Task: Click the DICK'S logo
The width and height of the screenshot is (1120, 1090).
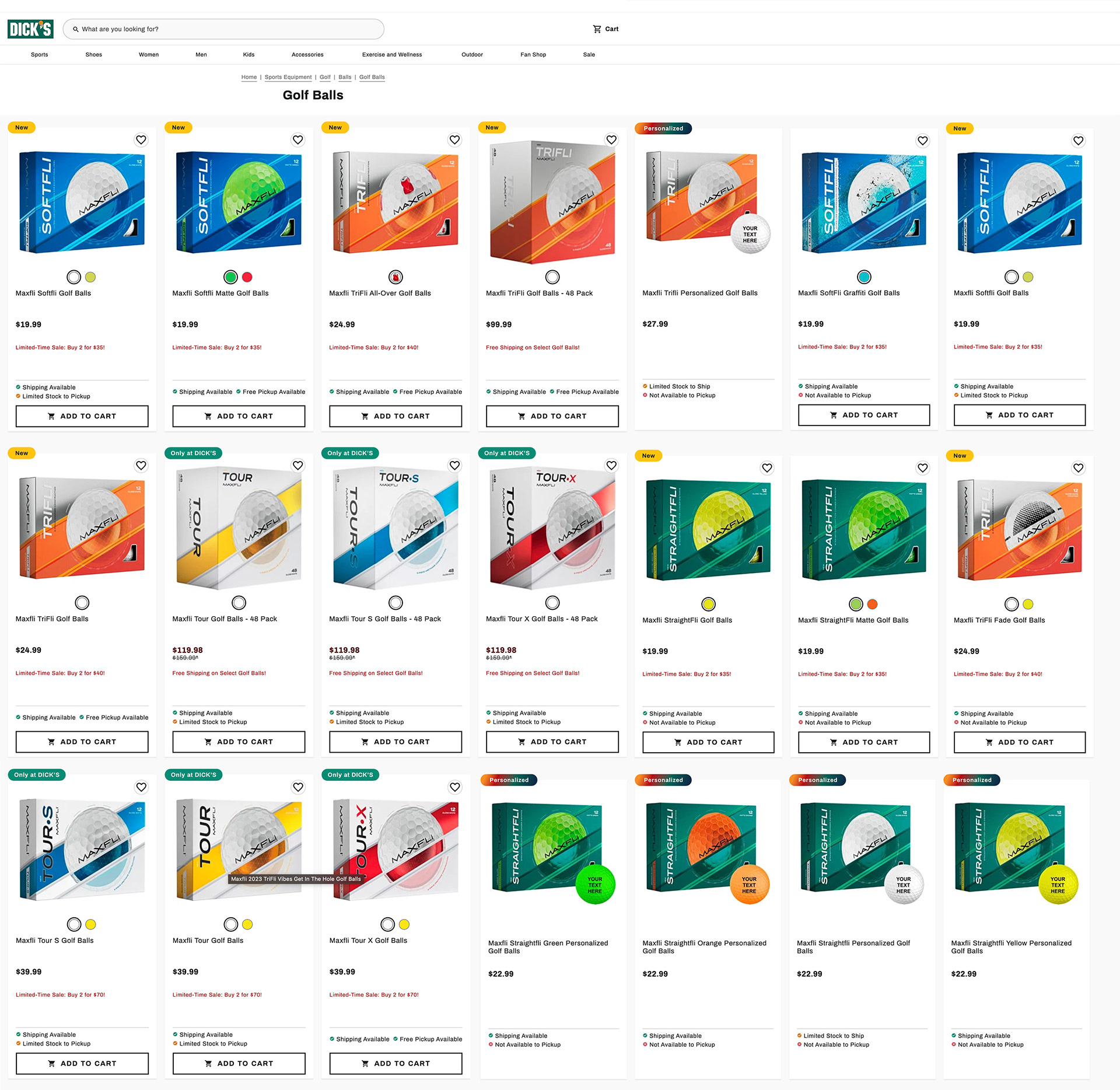Action: point(30,29)
